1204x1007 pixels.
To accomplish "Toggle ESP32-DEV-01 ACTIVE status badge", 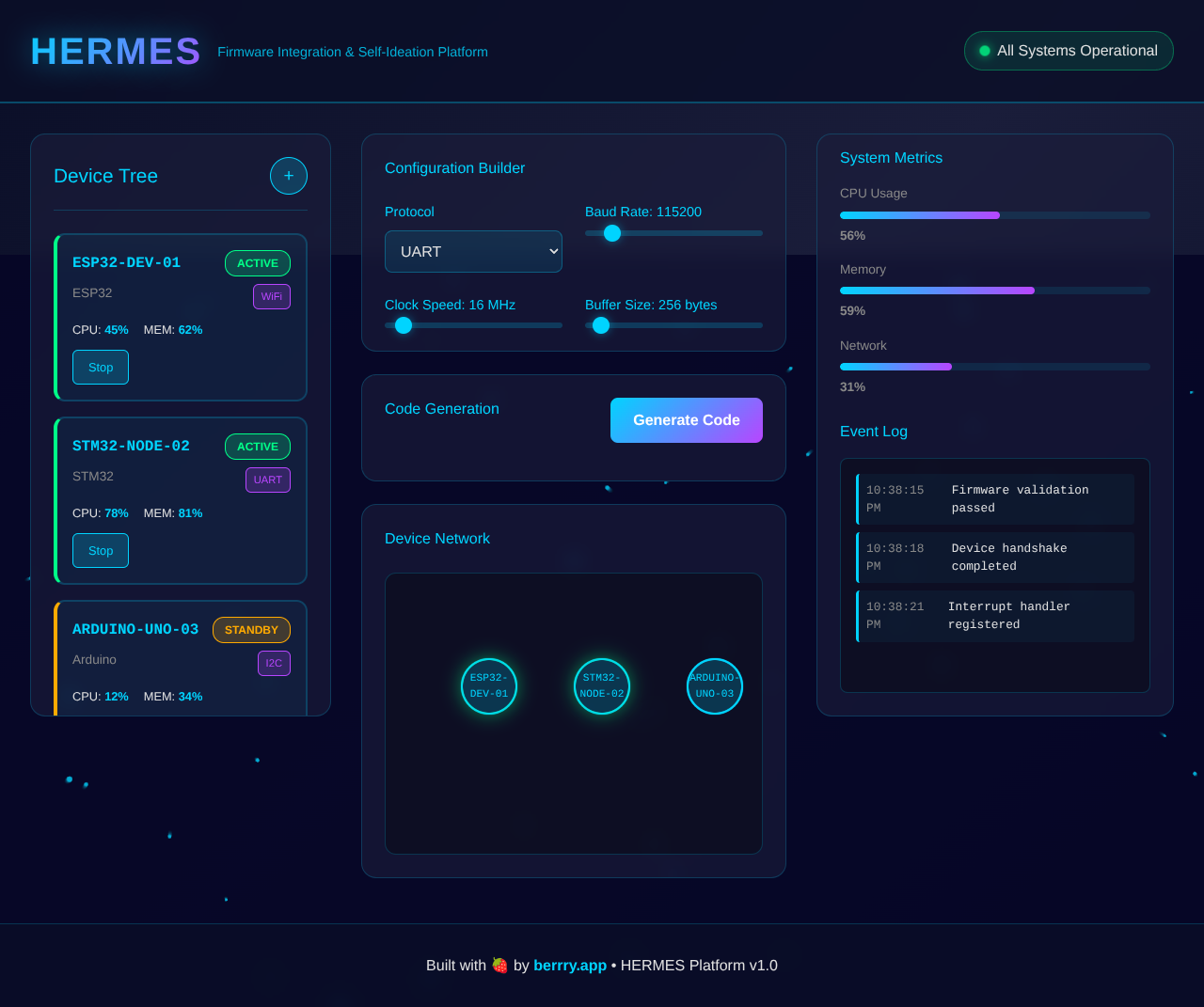I will click(x=257, y=263).
